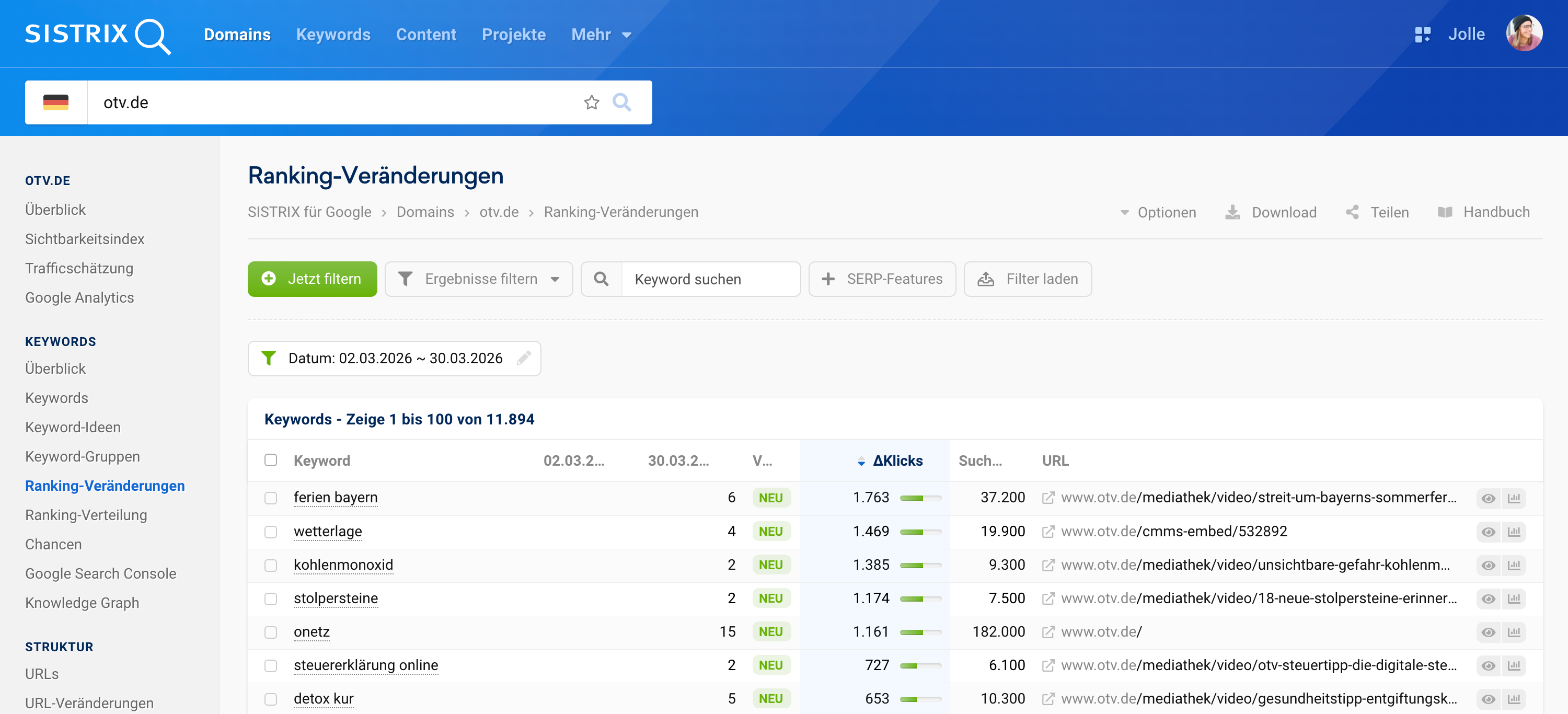Click the blue magnifier search icon
Image resolution: width=1568 pixels, height=714 pixels.
tap(621, 102)
